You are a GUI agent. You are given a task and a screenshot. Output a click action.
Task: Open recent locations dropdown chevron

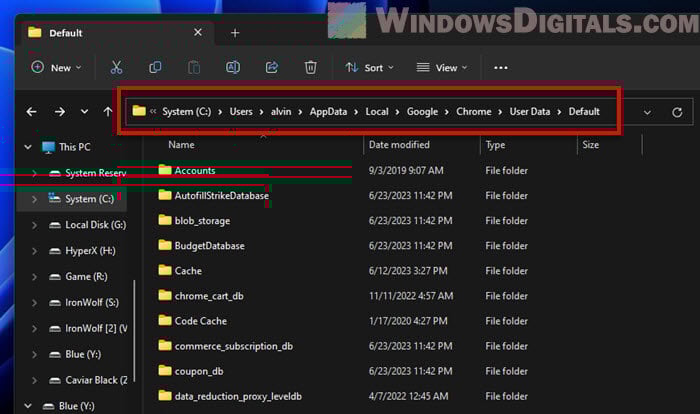coord(84,112)
